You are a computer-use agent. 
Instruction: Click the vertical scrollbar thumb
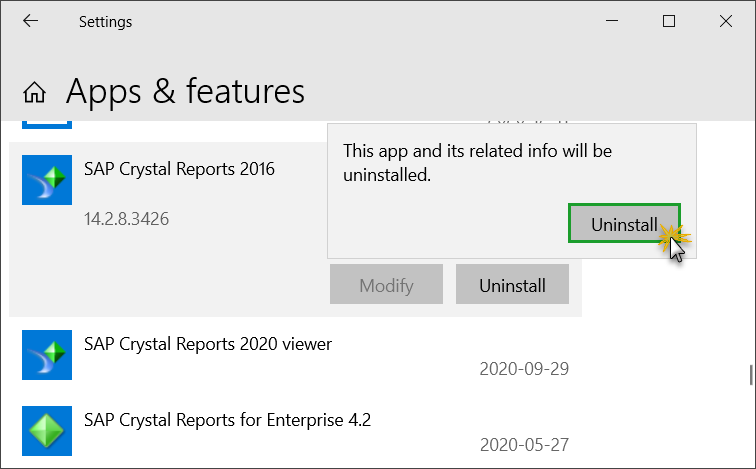pyautogui.click(x=751, y=375)
